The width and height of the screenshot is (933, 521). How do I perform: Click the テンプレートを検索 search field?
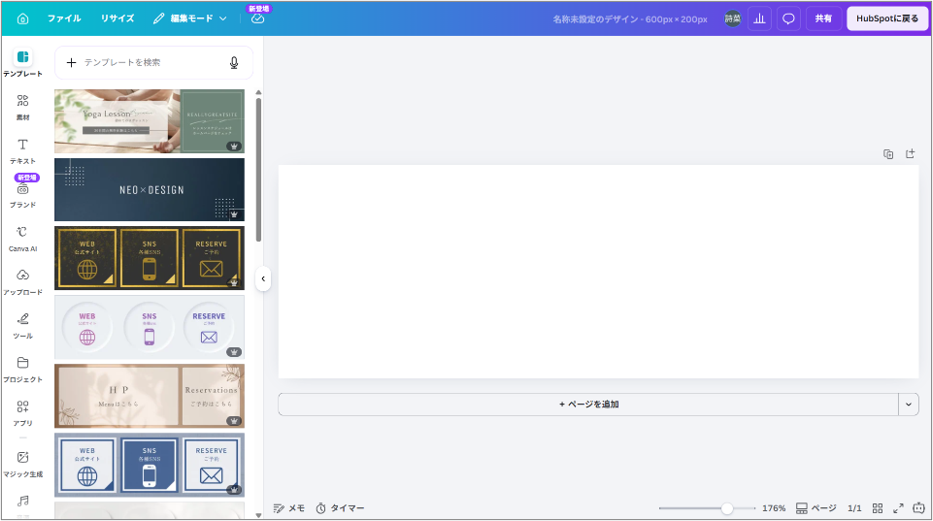tap(153, 62)
